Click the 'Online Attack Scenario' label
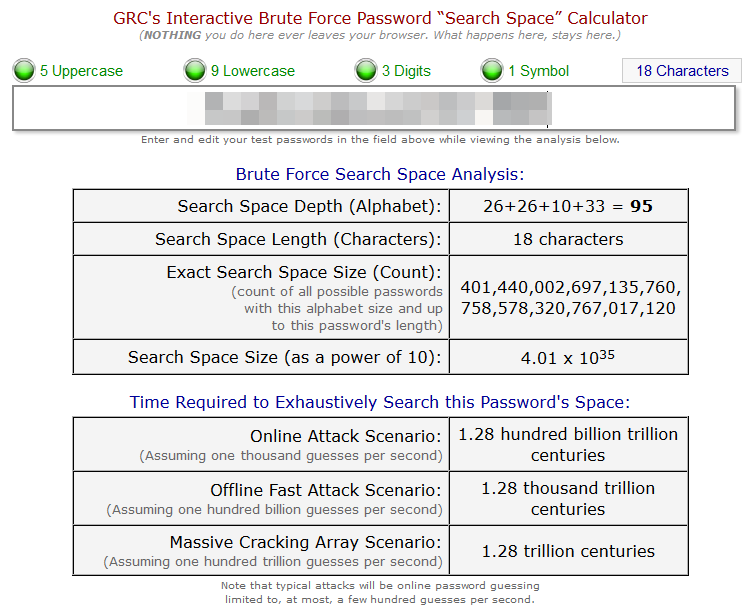This screenshot has width=749, height=608. coord(346,436)
